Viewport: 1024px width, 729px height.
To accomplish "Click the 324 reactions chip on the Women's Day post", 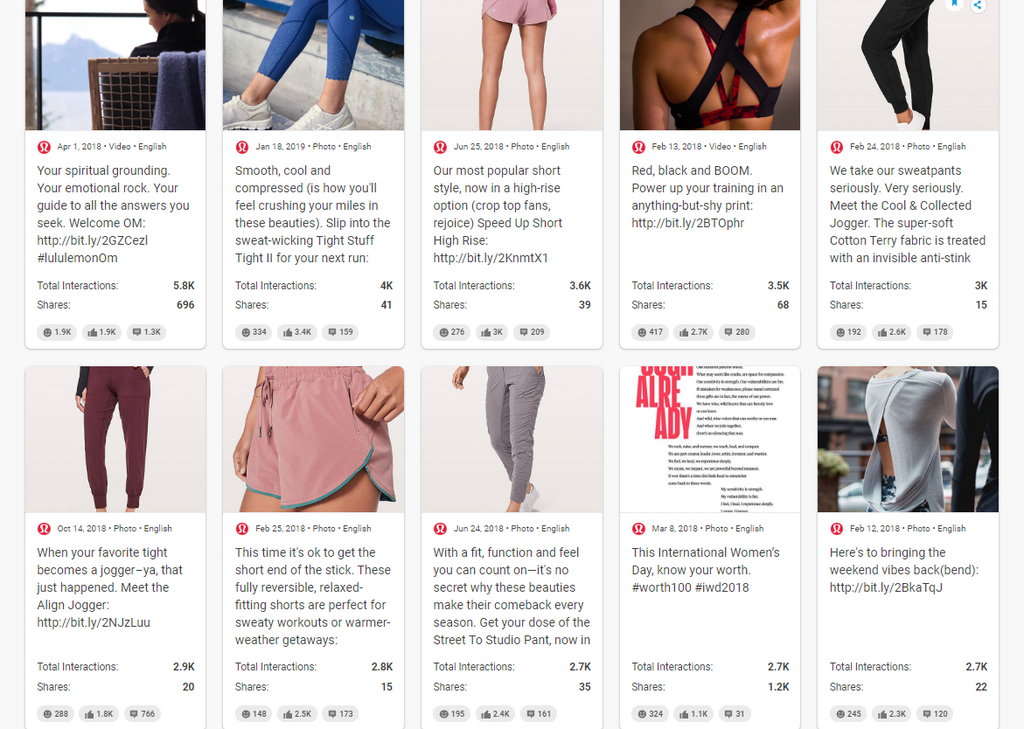I will [650, 714].
